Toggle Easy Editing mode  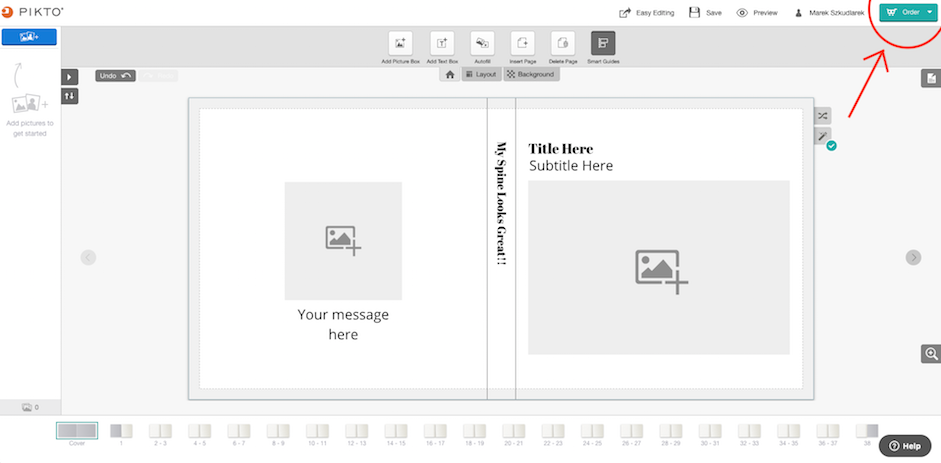point(646,13)
